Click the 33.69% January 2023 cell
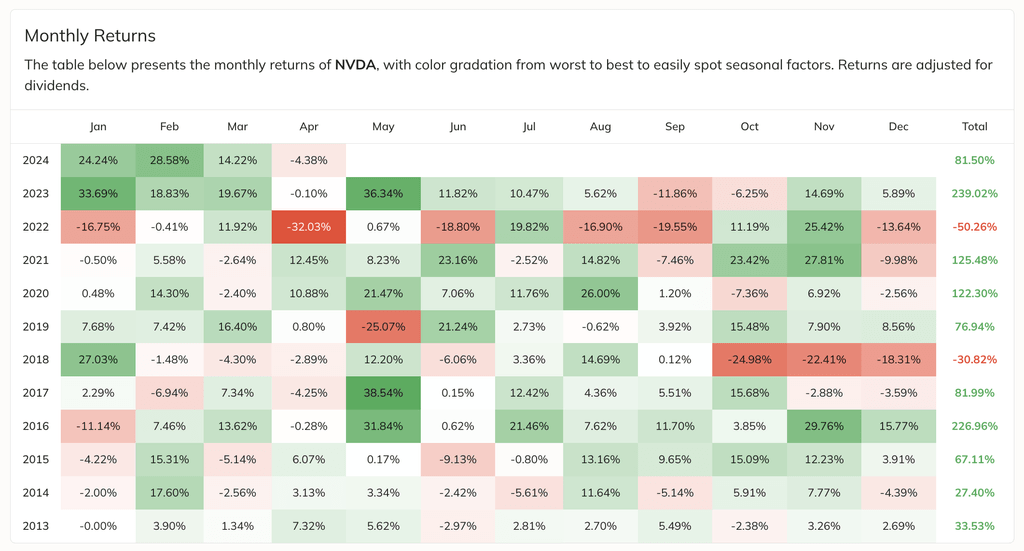 click(98, 193)
